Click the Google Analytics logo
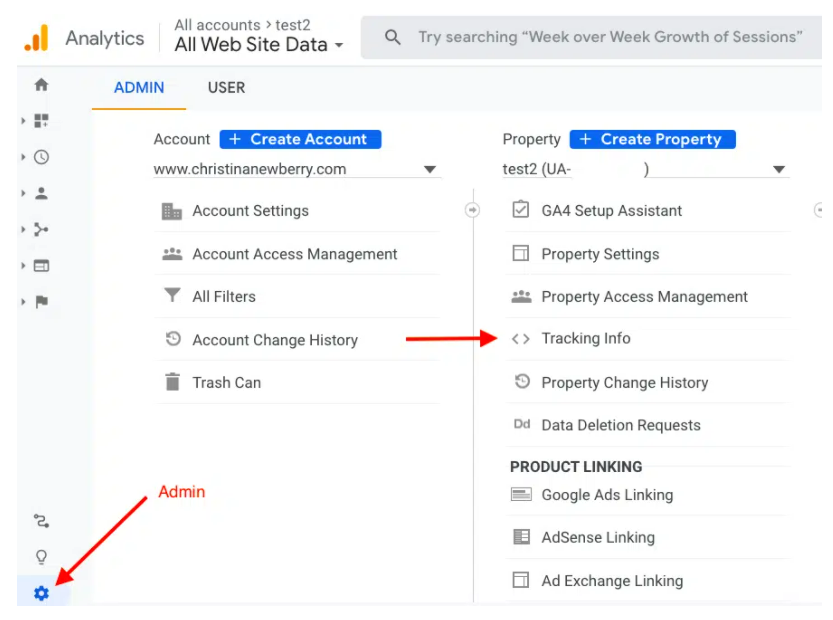Viewport: 833px width, 620px height. (x=36, y=38)
